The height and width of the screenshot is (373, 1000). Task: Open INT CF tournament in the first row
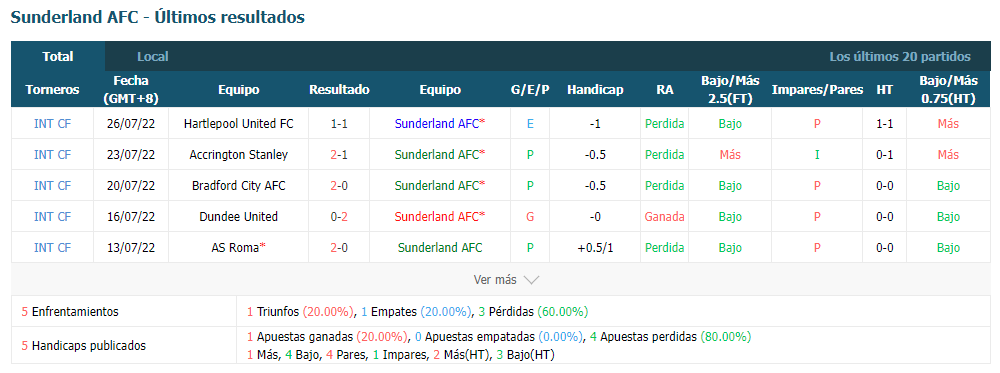coord(52,124)
